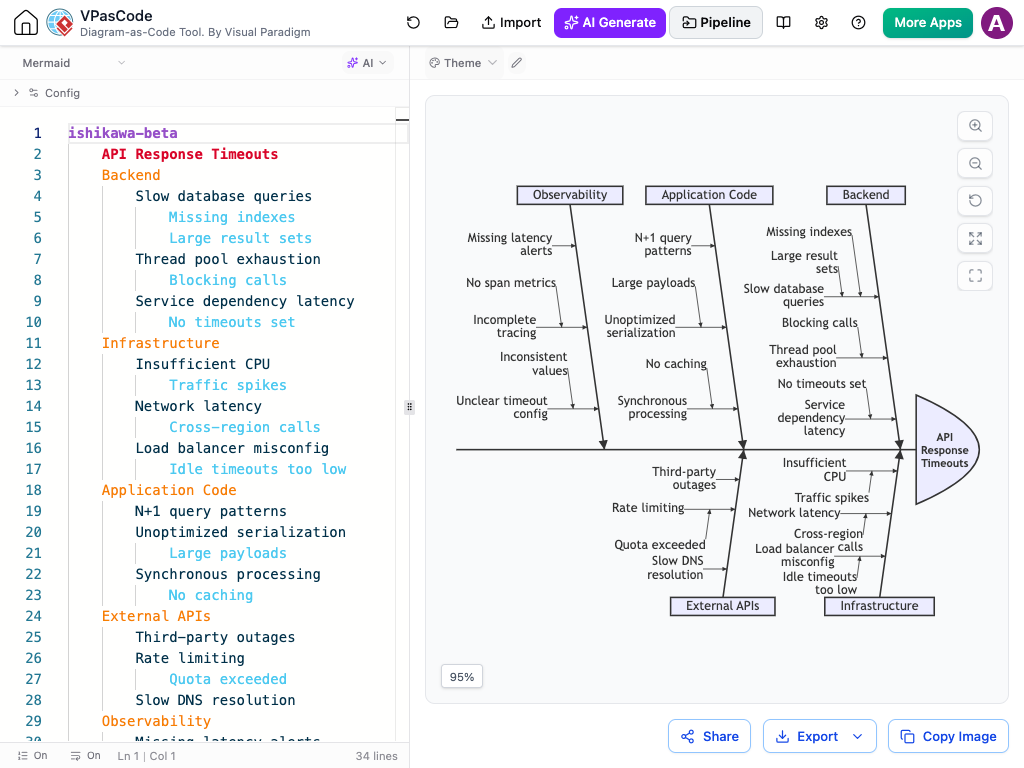Screen dimensions: 1024x768
Task: Click 'Missing latency alerts' diagram label
Action: pyautogui.click(x=510, y=244)
